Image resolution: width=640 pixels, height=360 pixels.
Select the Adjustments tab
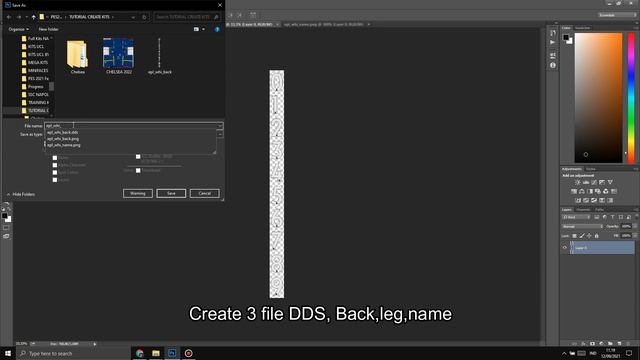572,169
